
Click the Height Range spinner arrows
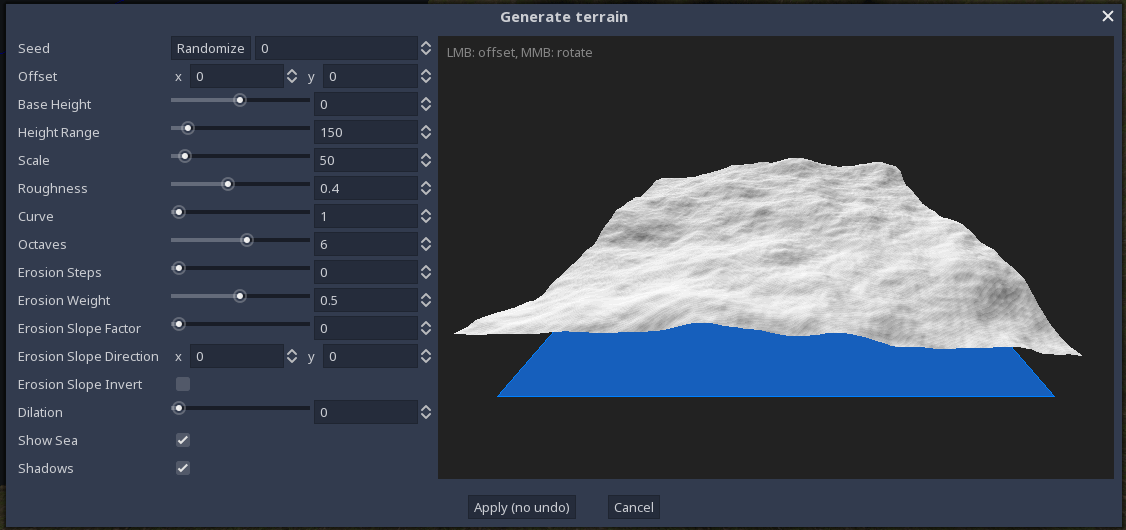(426, 132)
